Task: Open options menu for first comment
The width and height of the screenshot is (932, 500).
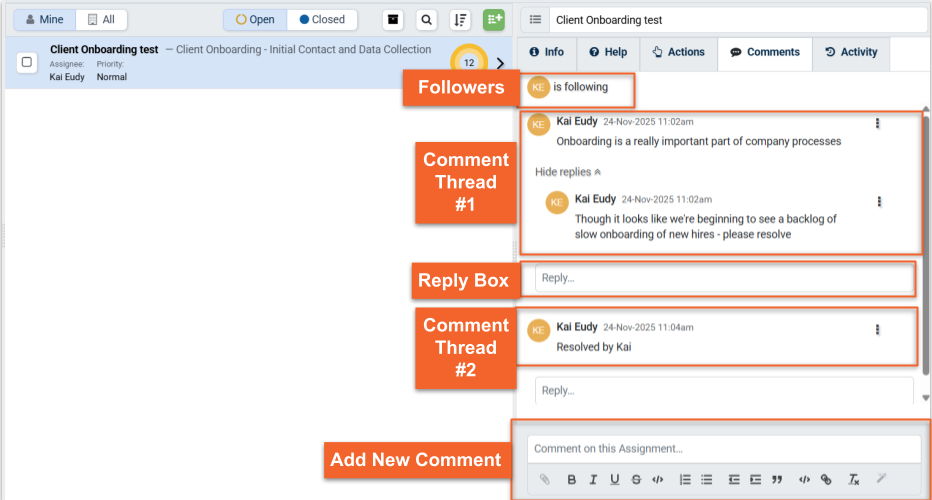Action: [x=877, y=123]
